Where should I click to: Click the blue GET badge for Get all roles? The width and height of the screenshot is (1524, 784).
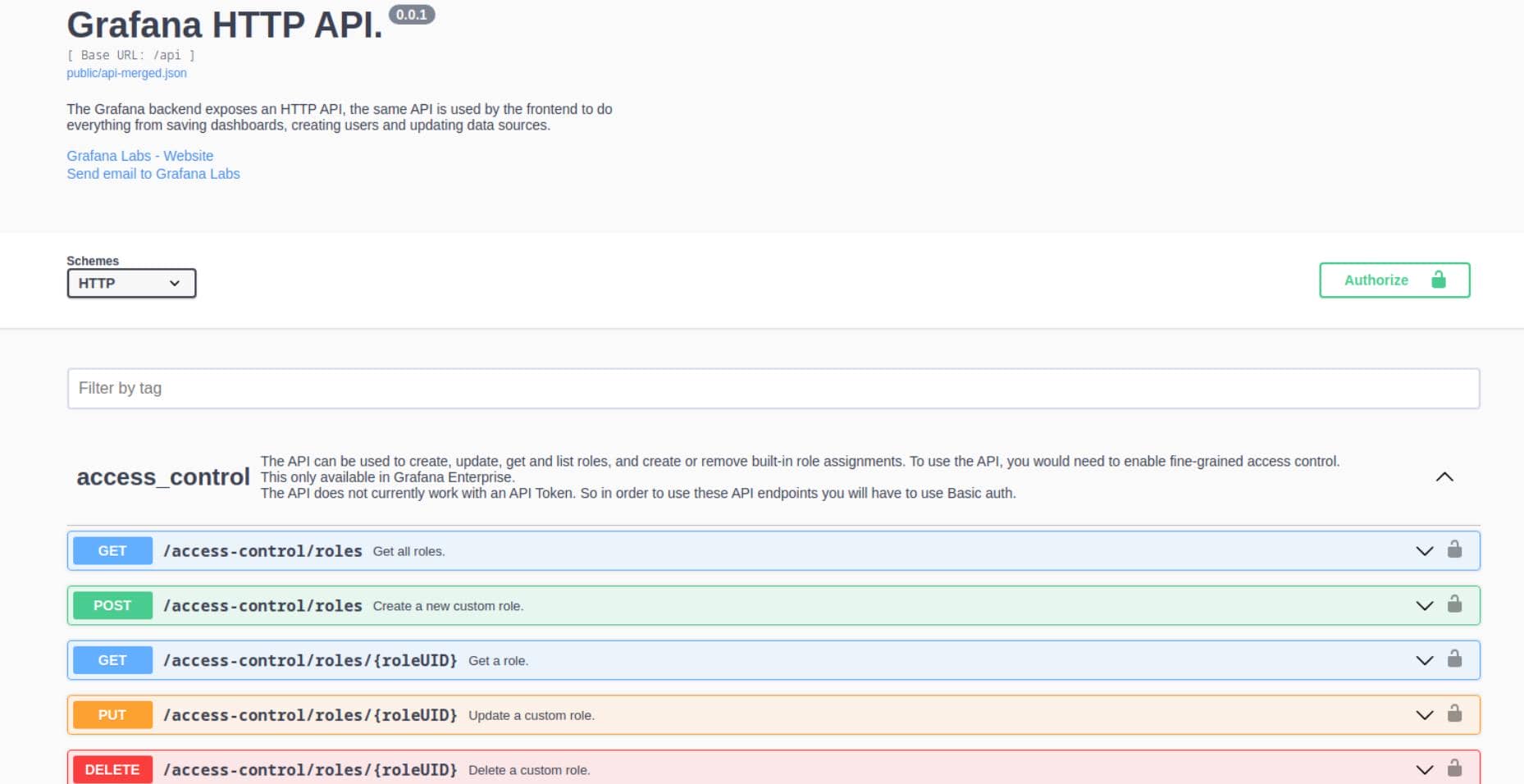[x=112, y=551]
